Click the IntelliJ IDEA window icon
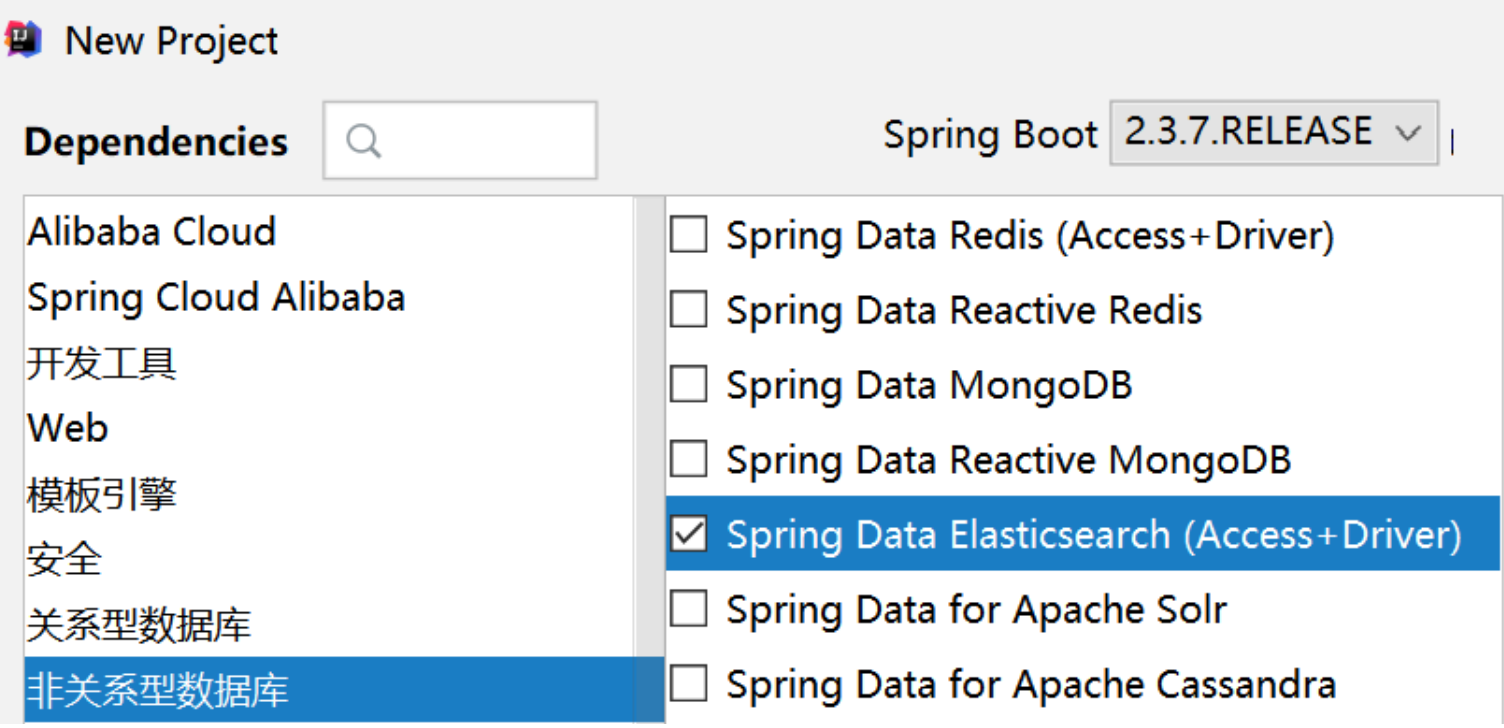This screenshot has height=728, width=1504. pos(23,40)
